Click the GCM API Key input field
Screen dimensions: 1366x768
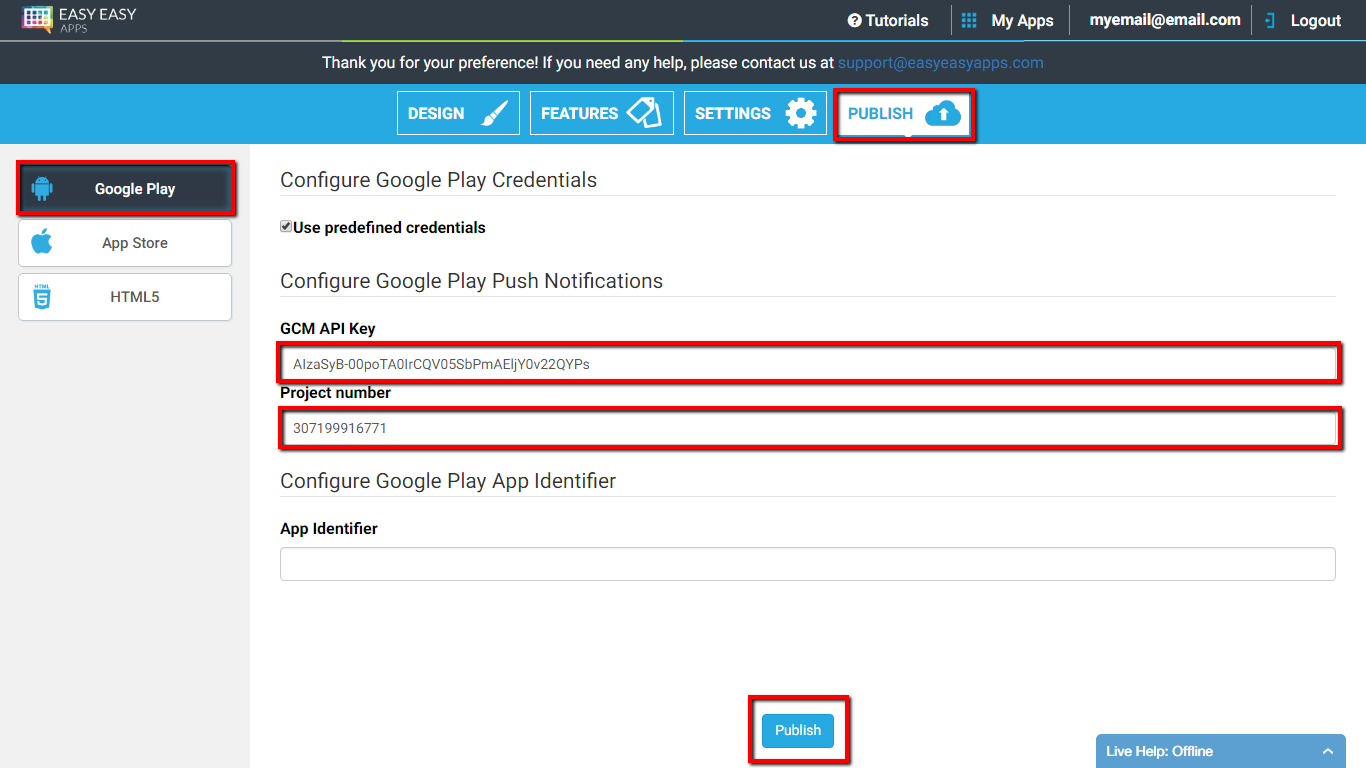(807, 364)
